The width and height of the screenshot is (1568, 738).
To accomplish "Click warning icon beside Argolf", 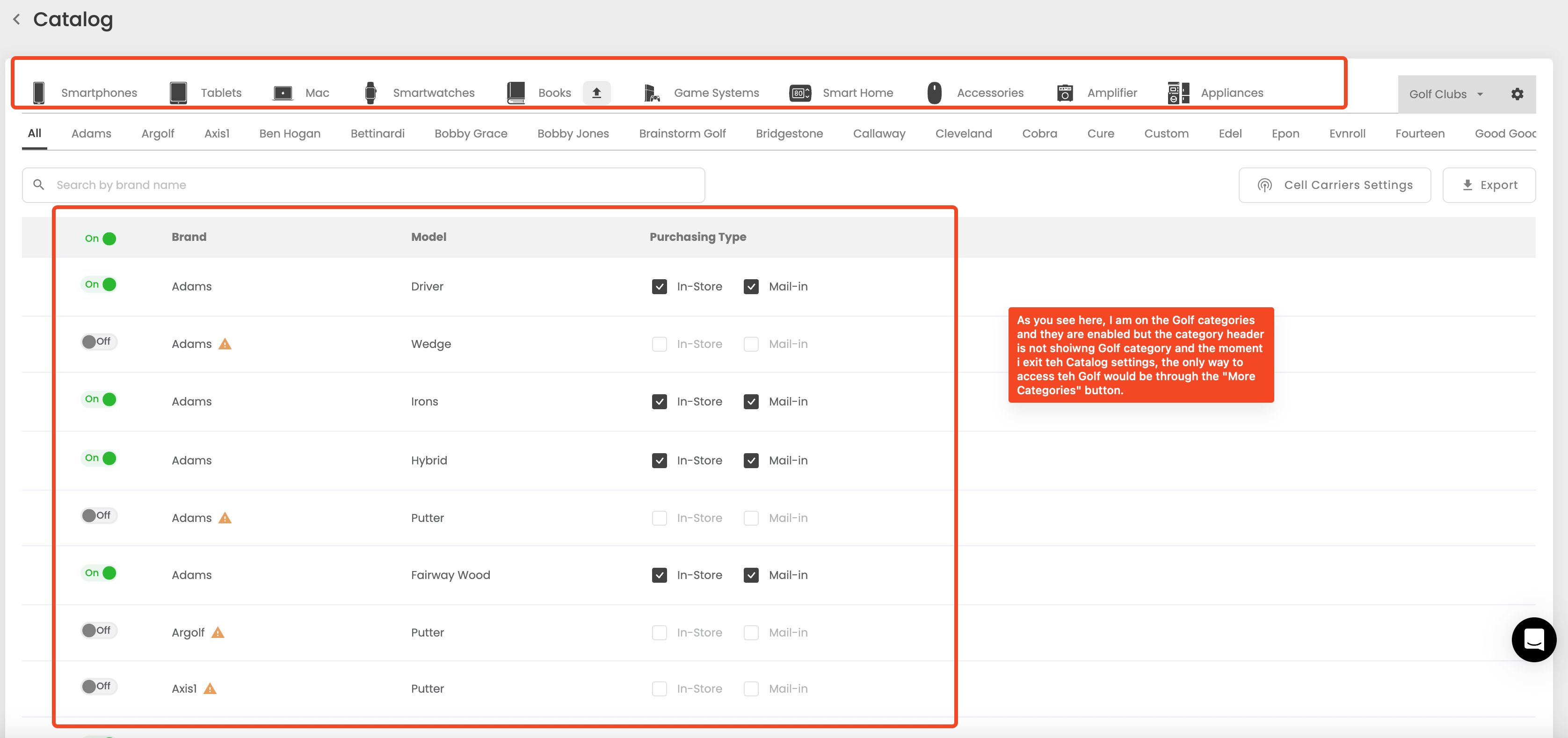I will [x=218, y=633].
